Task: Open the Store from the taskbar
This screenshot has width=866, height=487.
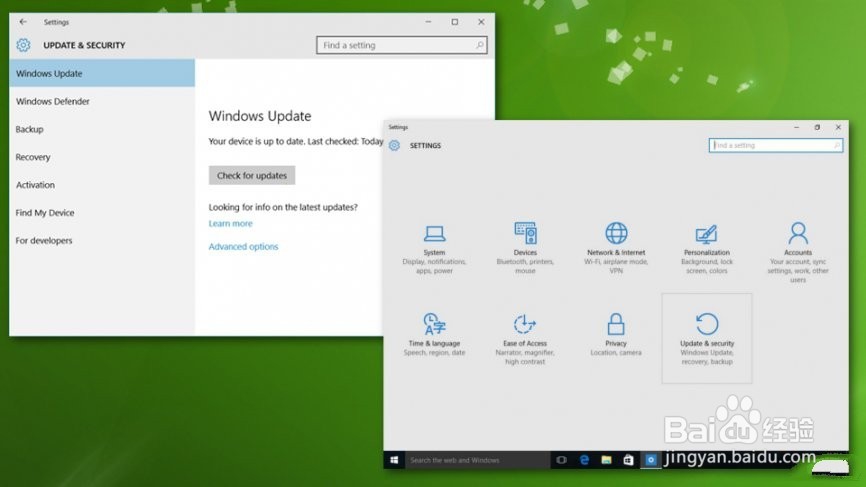Action: coord(628,459)
